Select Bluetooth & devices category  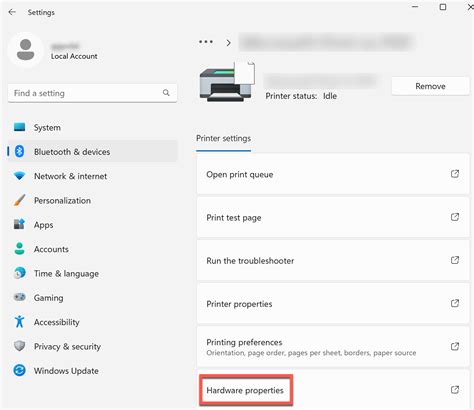[x=92, y=152]
